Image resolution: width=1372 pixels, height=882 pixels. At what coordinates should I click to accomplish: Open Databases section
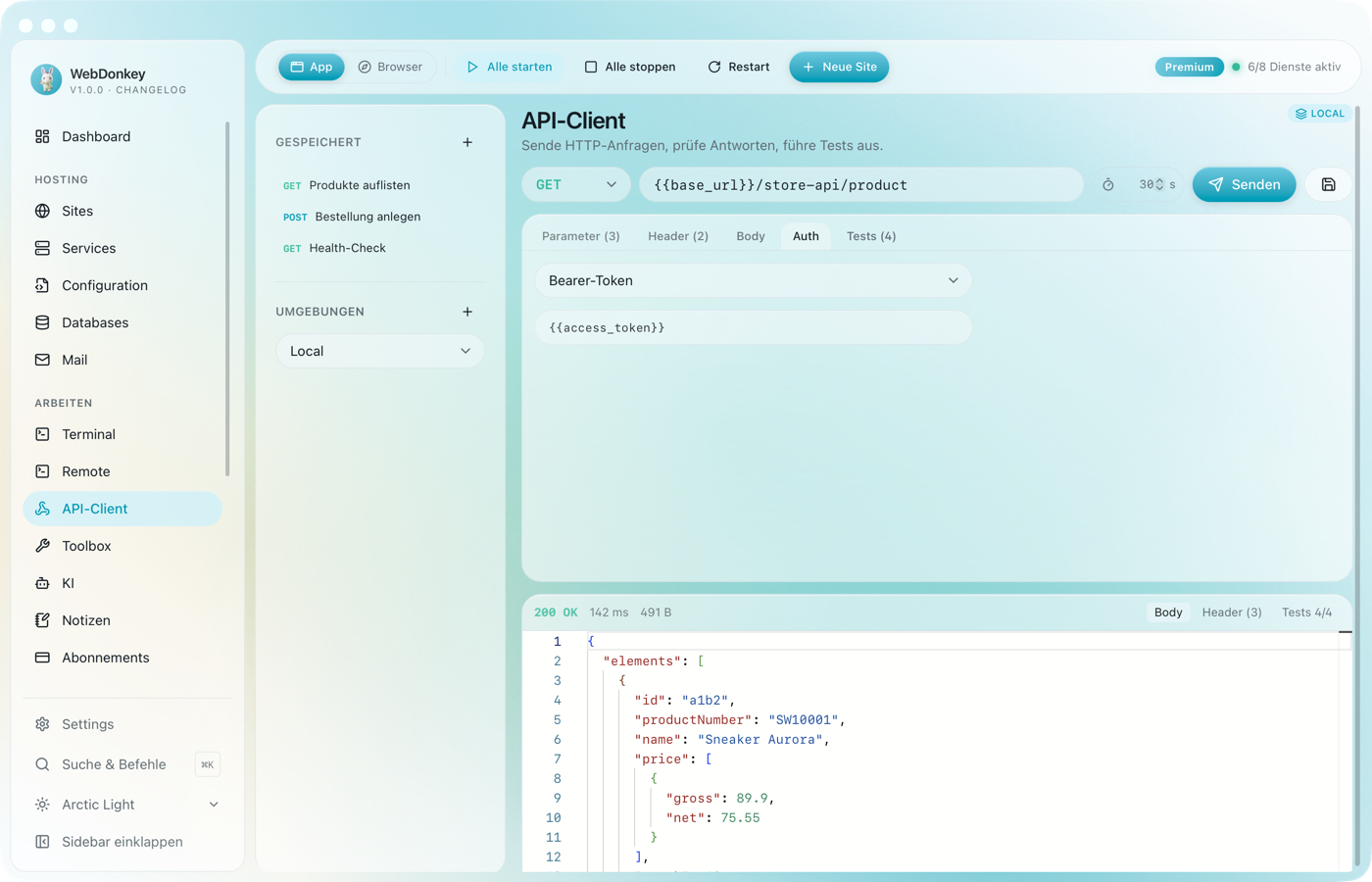122,322
